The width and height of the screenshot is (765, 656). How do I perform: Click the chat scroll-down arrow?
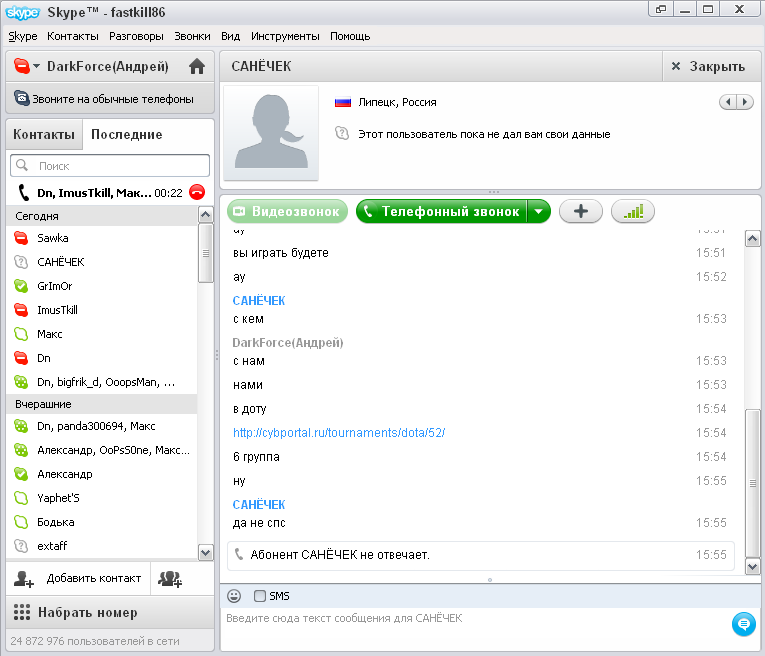coord(752,566)
